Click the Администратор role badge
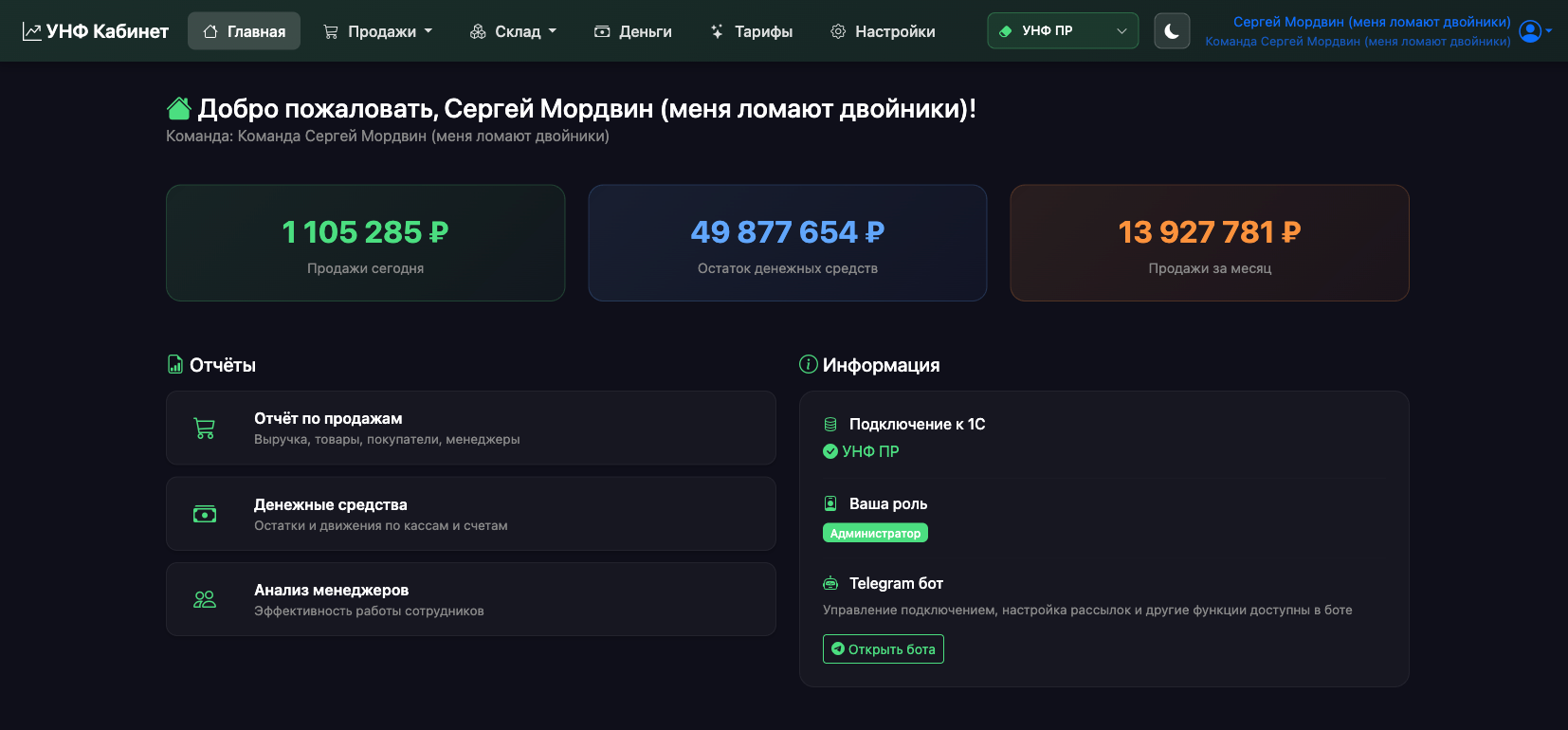Screen dimensions: 1568x730 tap(875, 532)
